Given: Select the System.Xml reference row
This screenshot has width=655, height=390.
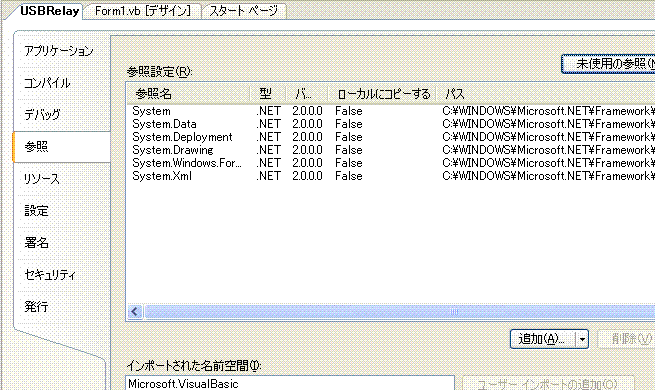Looking at the screenshot, I should point(391,176).
